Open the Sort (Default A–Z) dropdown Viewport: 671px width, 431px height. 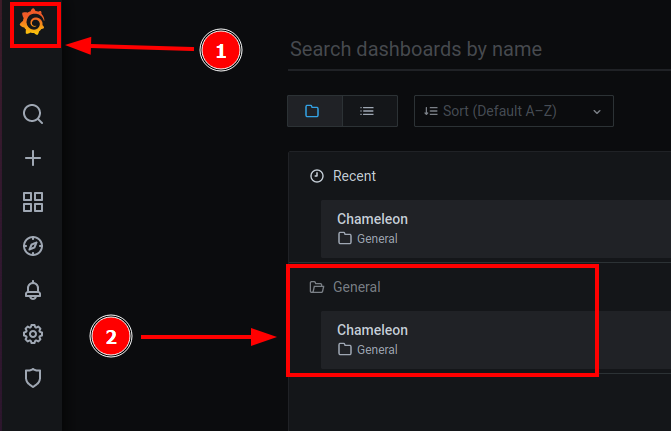(x=512, y=111)
